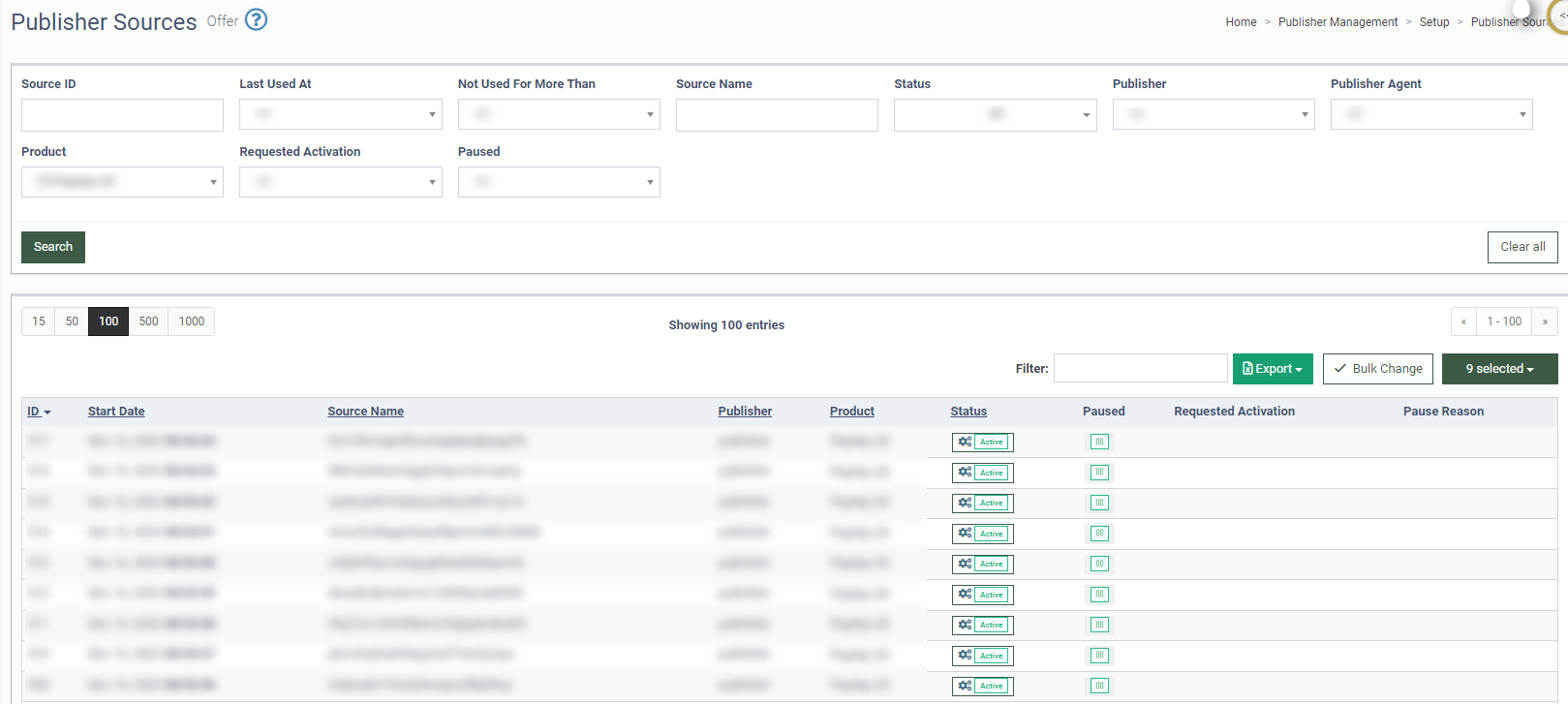Click Bulk Change checkmark button
1568x704 pixels.
click(1377, 369)
